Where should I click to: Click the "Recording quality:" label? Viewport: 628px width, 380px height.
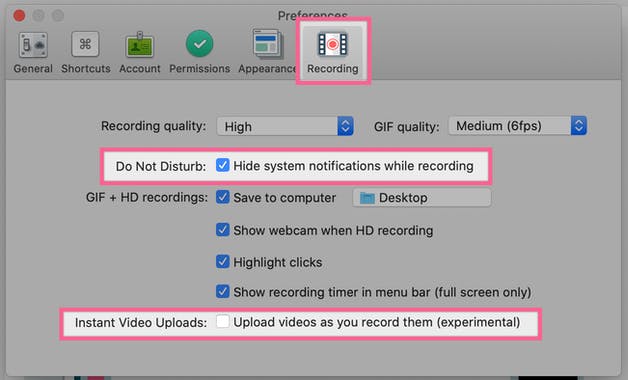coord(153,126)
